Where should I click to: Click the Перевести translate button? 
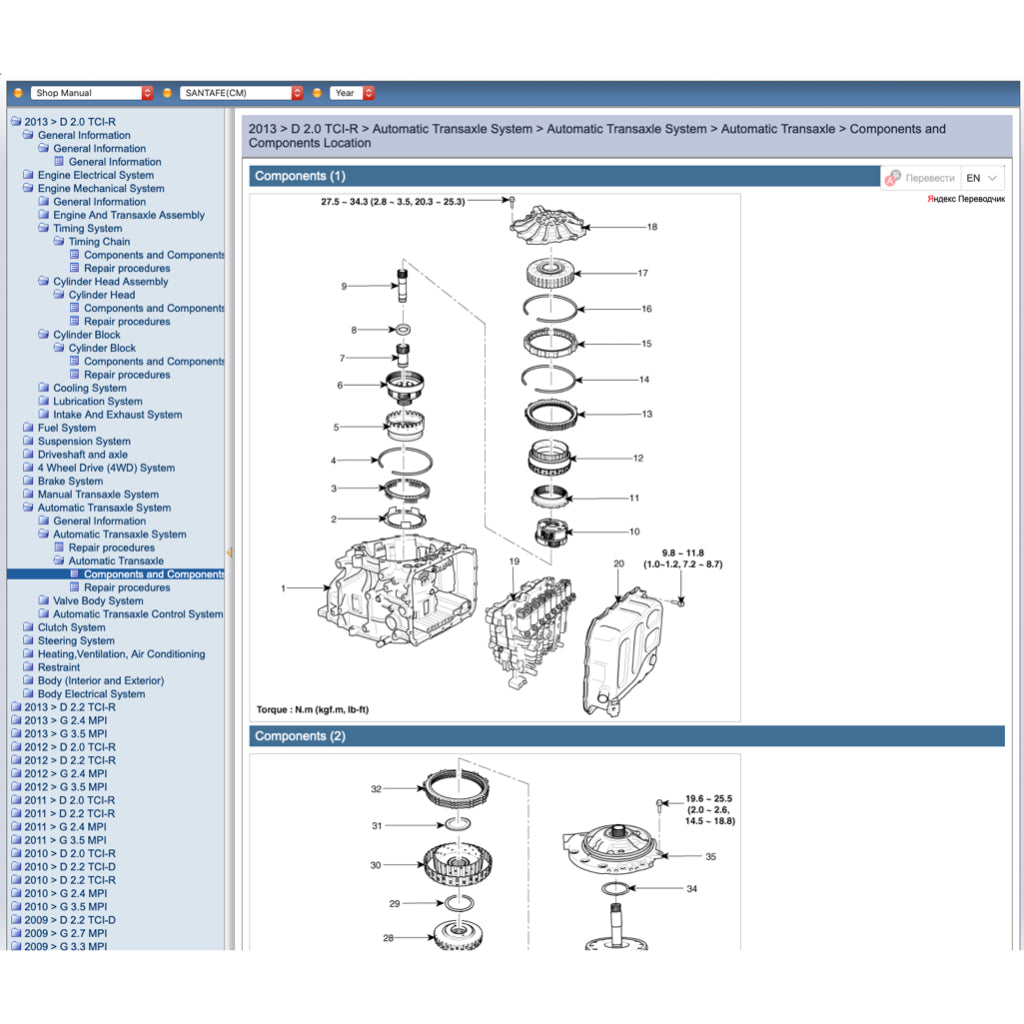point(930,178)
